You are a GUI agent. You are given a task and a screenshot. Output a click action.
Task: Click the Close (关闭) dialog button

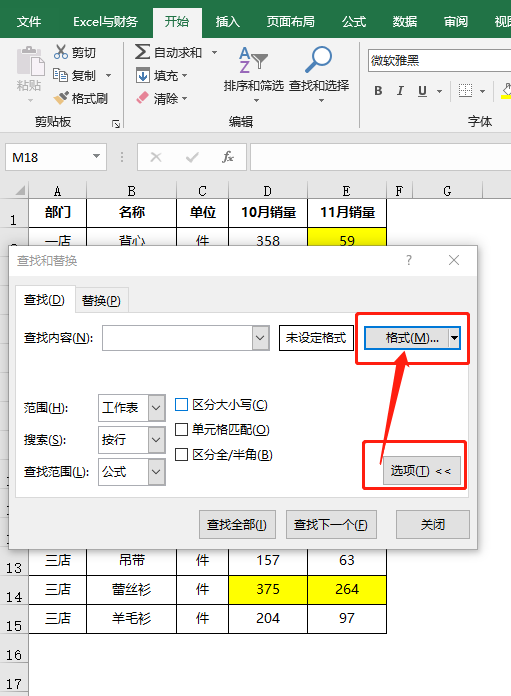click(x=432, y=525)
